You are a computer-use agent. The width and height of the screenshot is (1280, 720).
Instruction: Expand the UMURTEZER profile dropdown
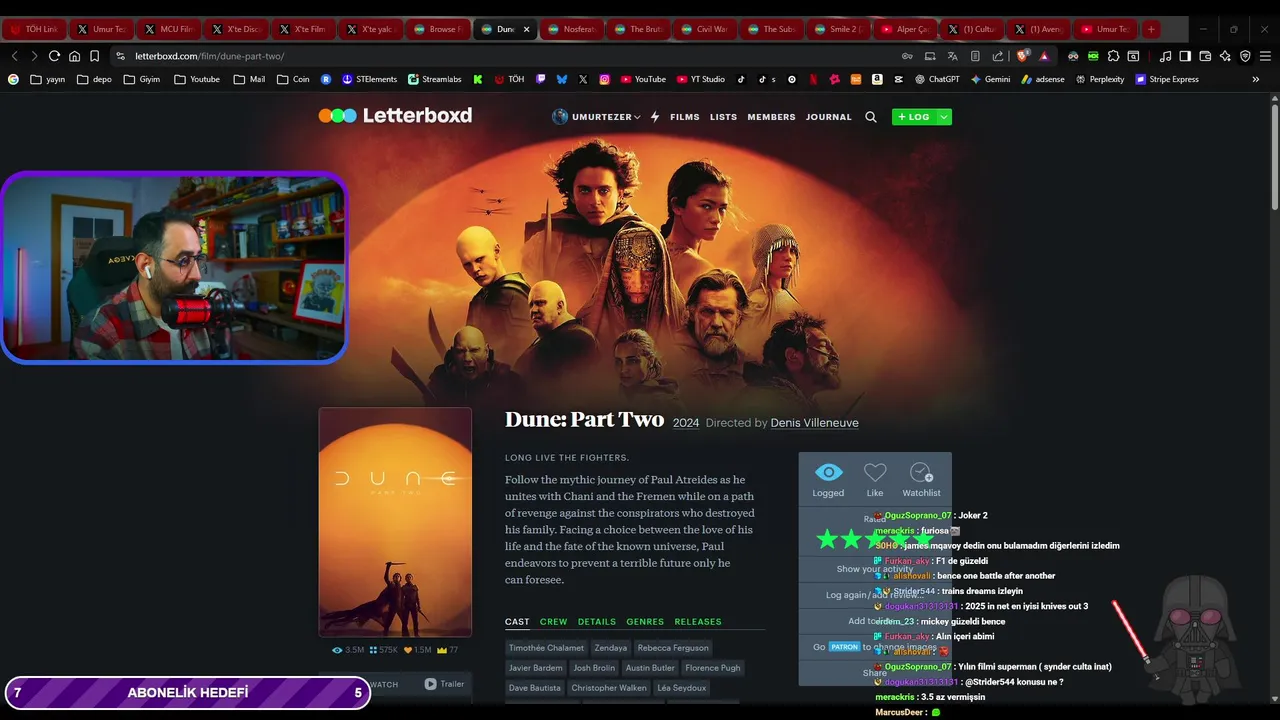[596, 117]
